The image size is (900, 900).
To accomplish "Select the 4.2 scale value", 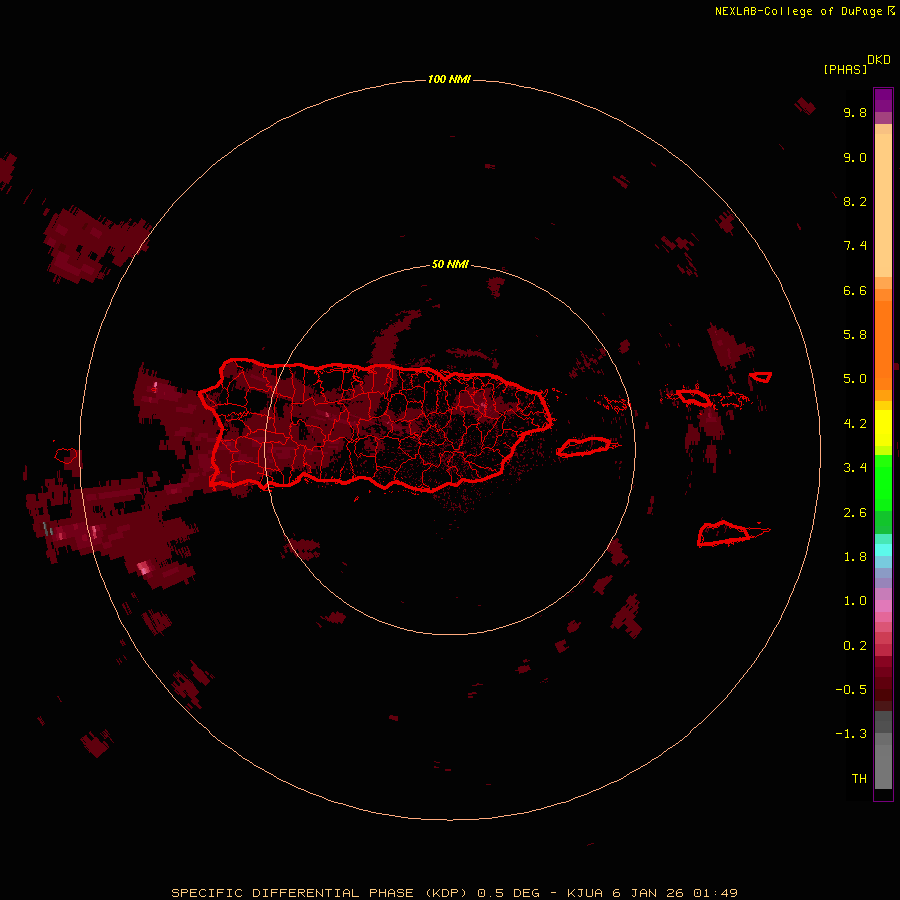I will click(x=855, y=424).
